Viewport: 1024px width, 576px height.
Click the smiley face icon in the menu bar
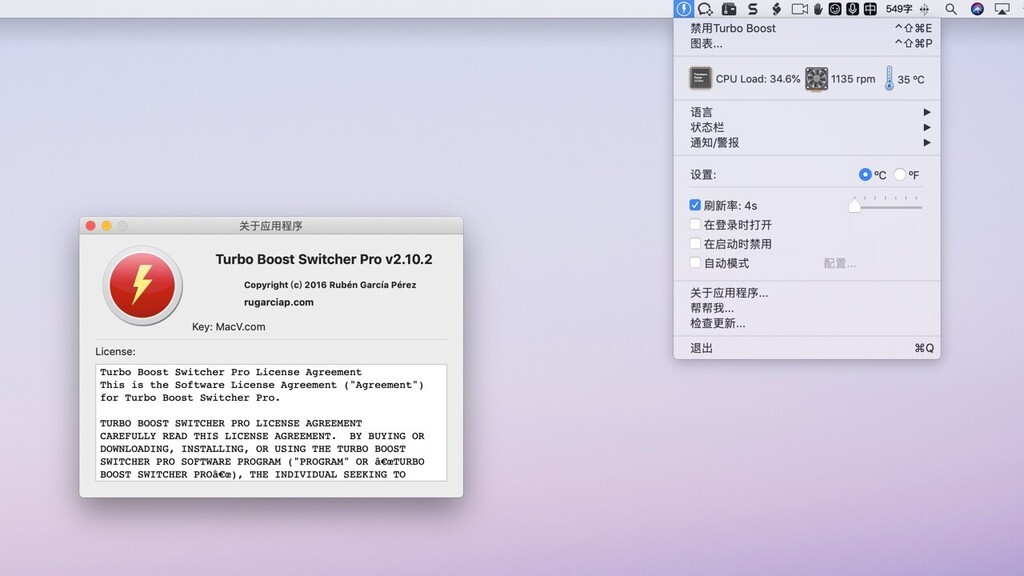[x=835, y=9]
